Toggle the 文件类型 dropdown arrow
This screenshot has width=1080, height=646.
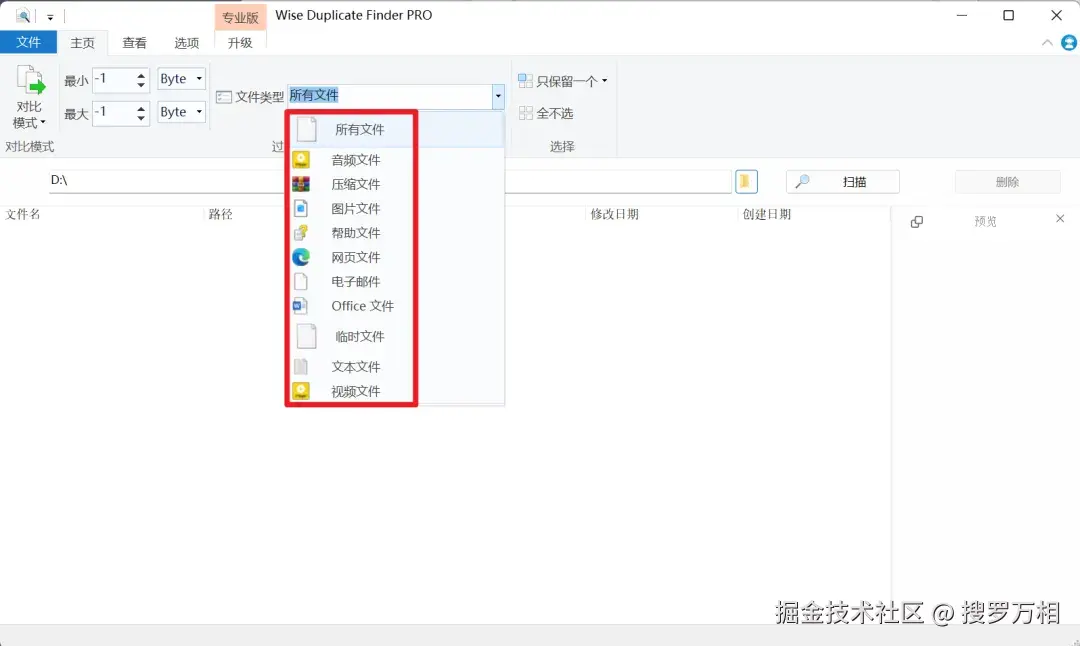point(498,96)
